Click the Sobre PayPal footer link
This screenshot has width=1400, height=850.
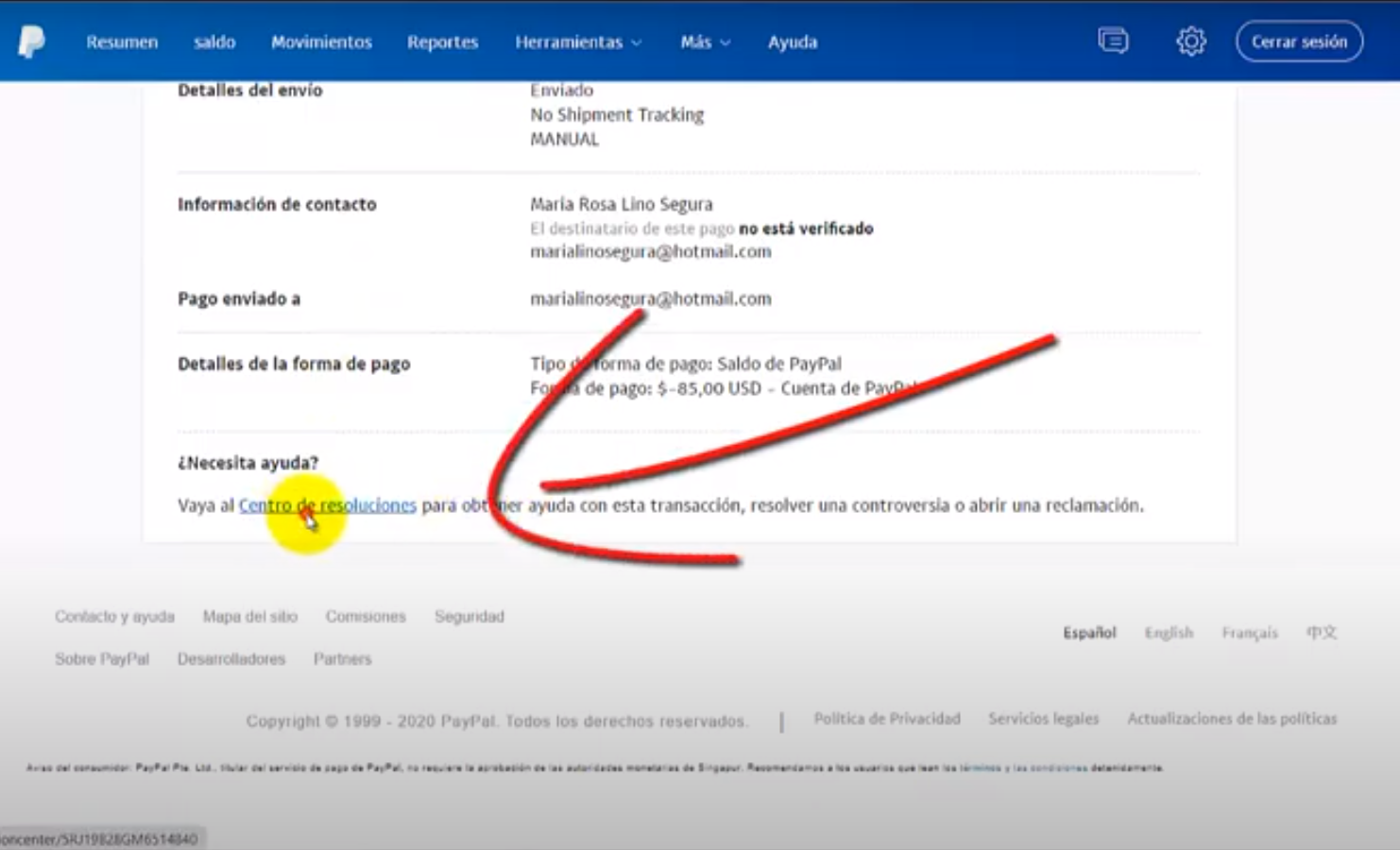coord(102,659)
